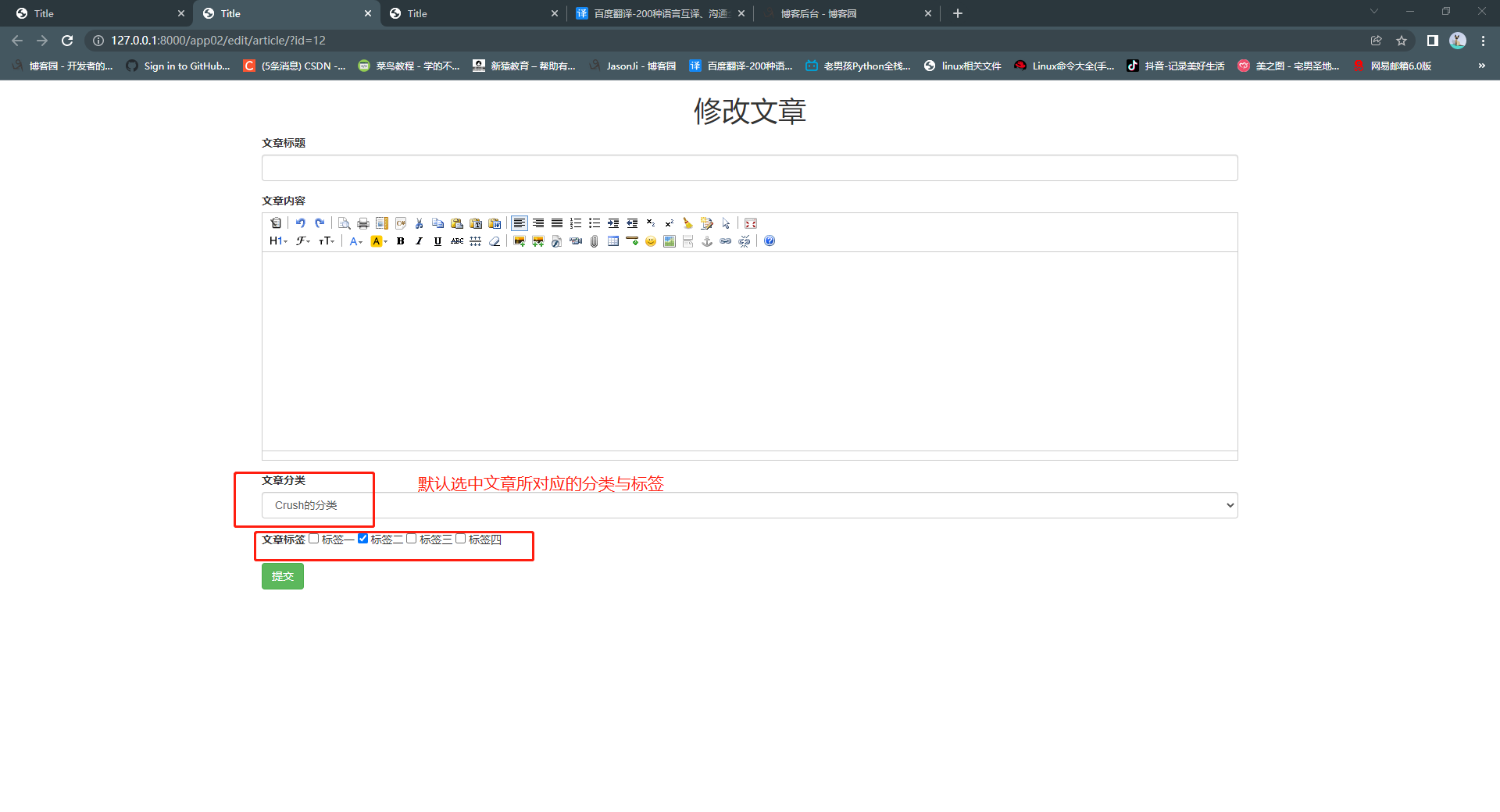
Task: Justify the text fully
Action: [556, 223]
